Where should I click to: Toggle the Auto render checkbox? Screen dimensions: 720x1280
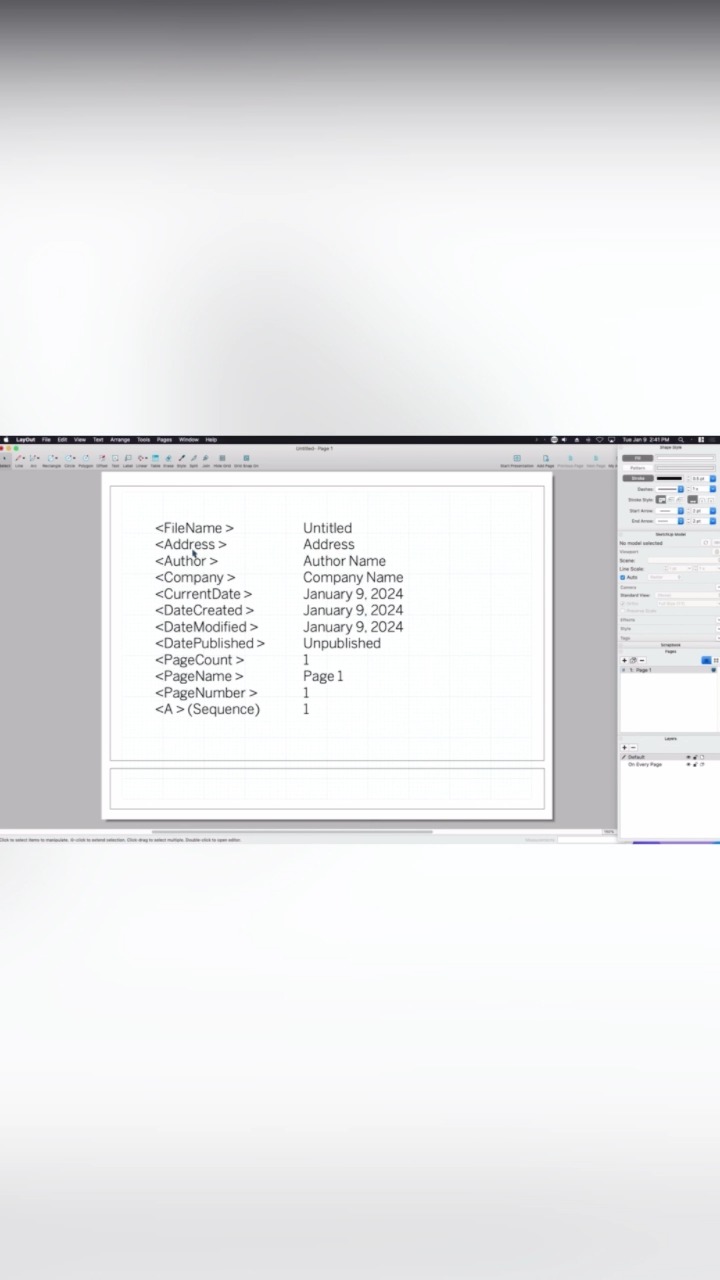[x=622, y=577]
